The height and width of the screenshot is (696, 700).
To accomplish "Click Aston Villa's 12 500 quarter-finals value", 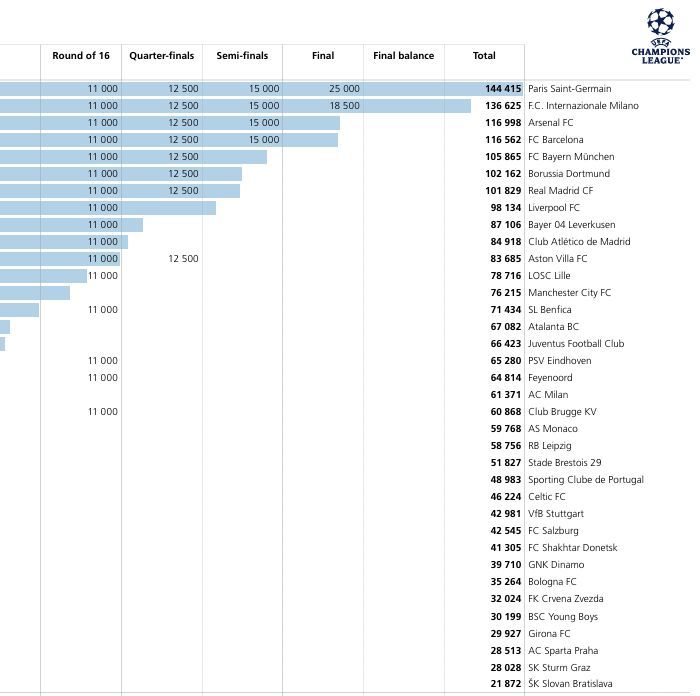I will click(x=183, y=259).
